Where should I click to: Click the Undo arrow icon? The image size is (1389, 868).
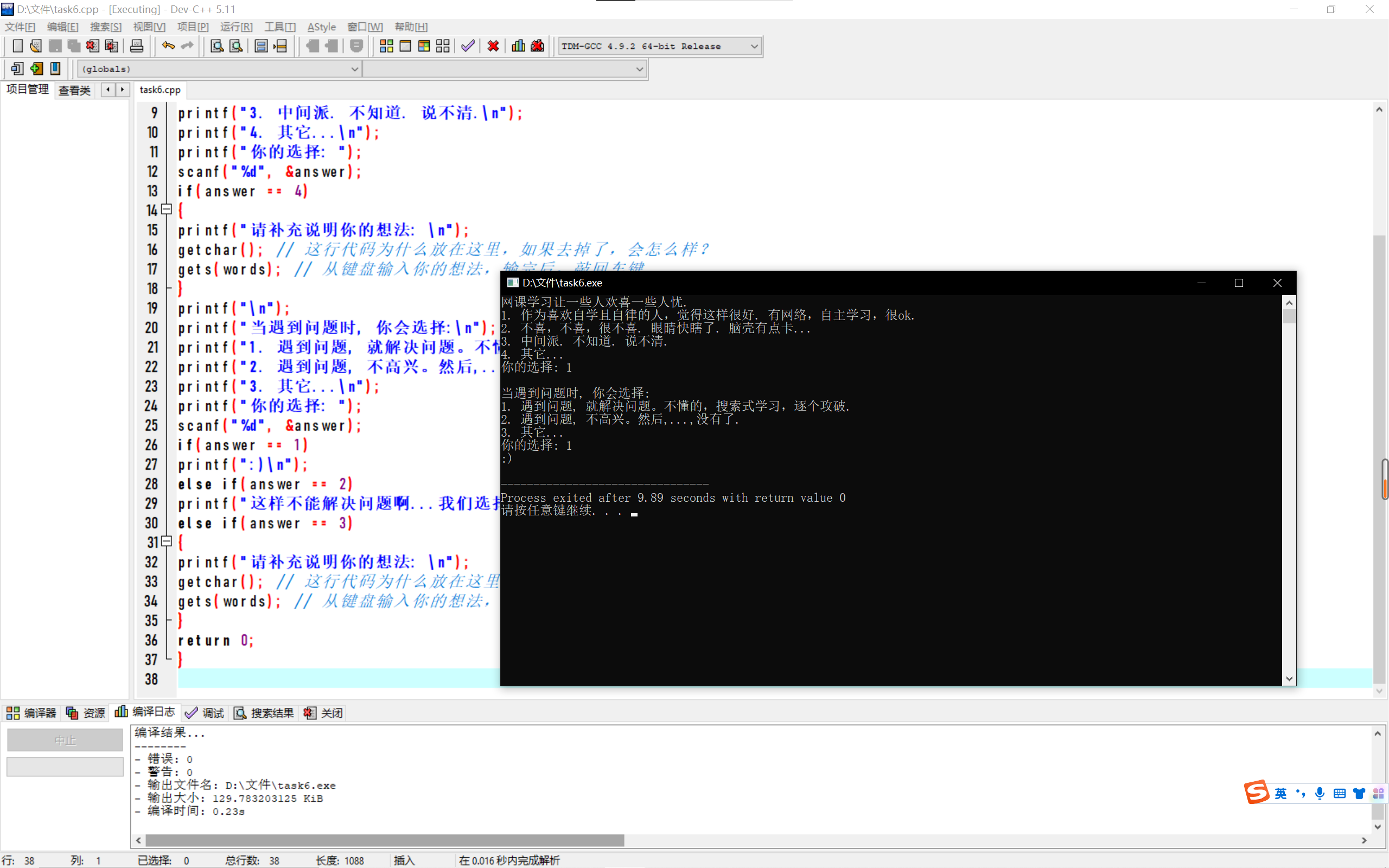[168, 46]
